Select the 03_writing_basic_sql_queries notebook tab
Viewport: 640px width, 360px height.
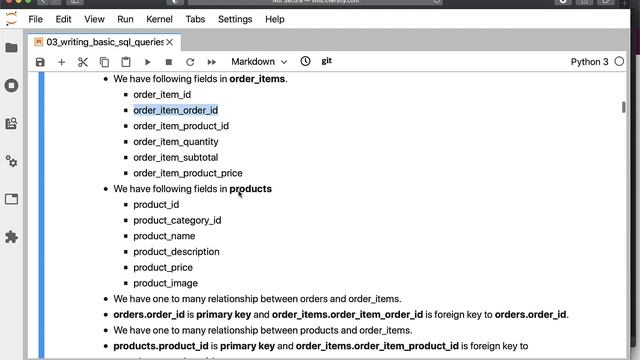point(104,42)
